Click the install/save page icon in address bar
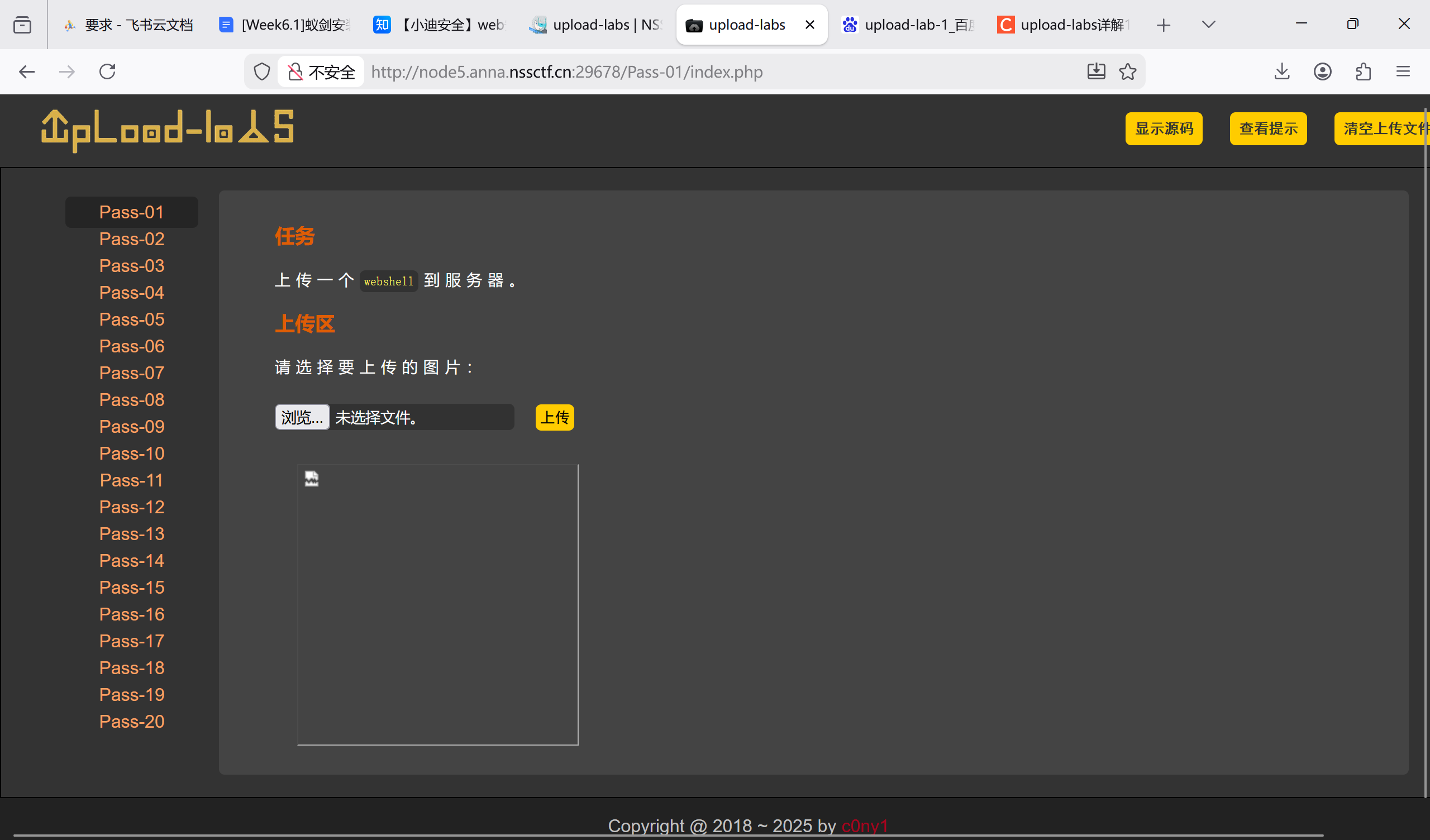The width and height of the screenshot is (1430, 840). pyautogui.click(x=1096, y=71)
